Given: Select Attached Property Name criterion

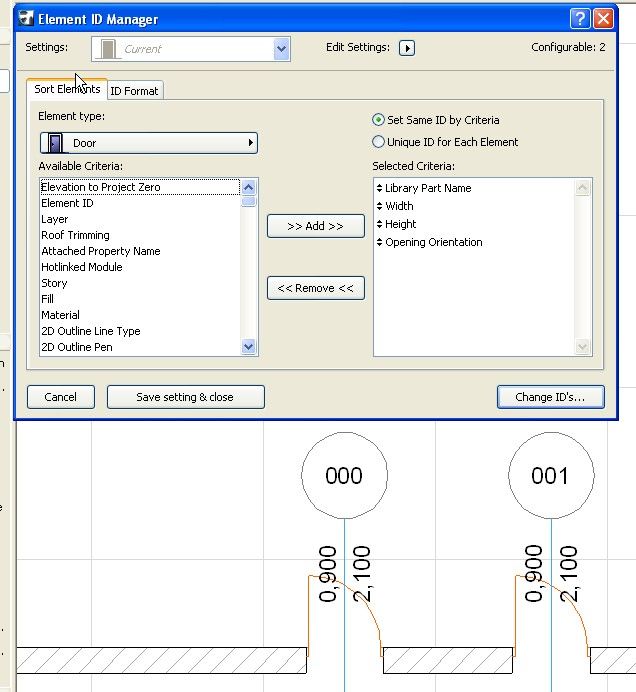Looking at the screenshot, I should [140, 251].
